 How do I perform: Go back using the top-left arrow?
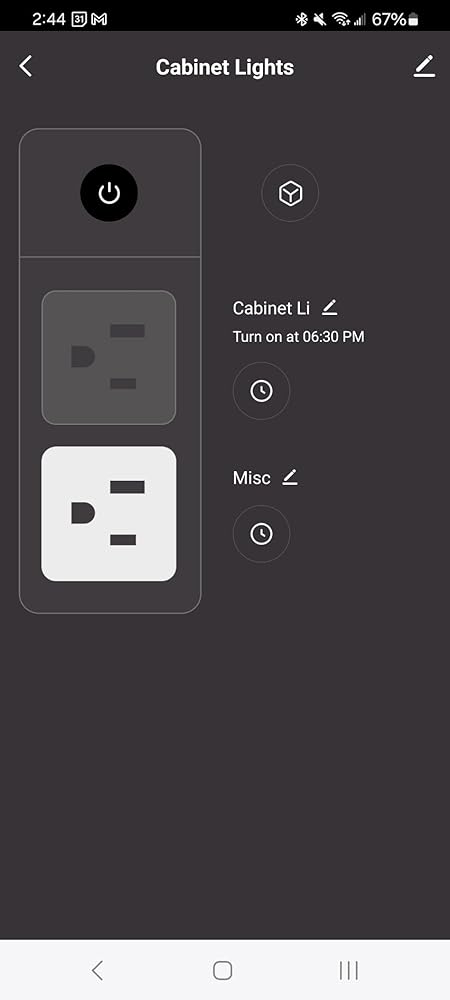click(x=25, y=66)
